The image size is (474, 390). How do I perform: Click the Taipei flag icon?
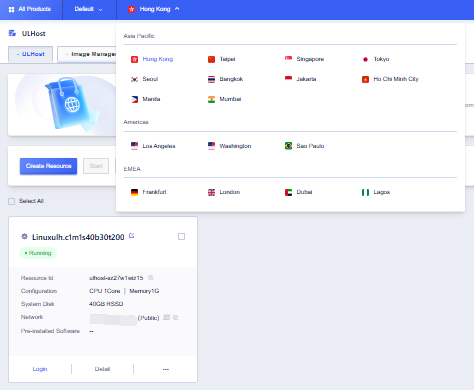tap(211, 59)
